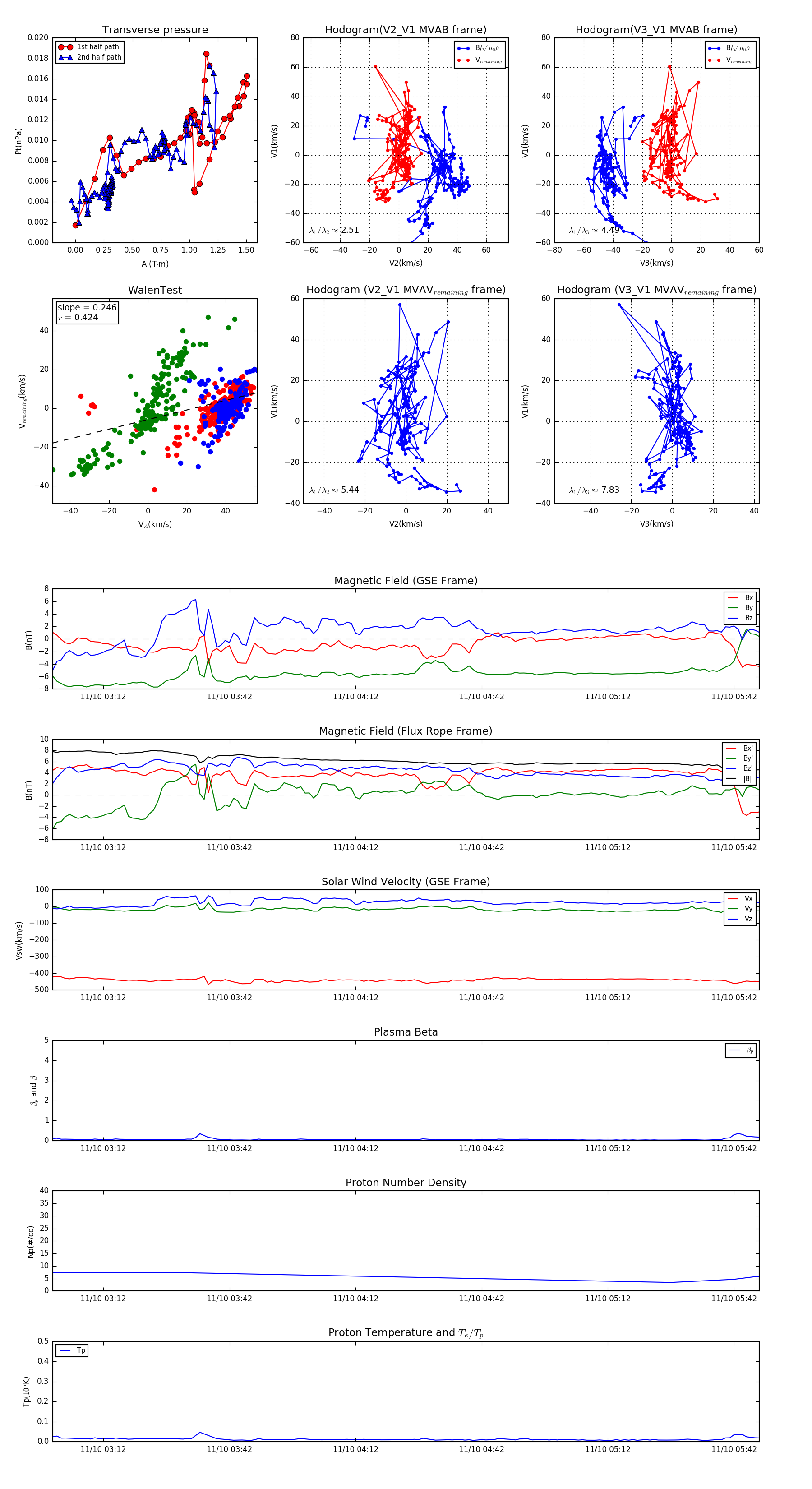
Task: Click the "Proton Number Density" title
Action: [x=406, y=1183]
